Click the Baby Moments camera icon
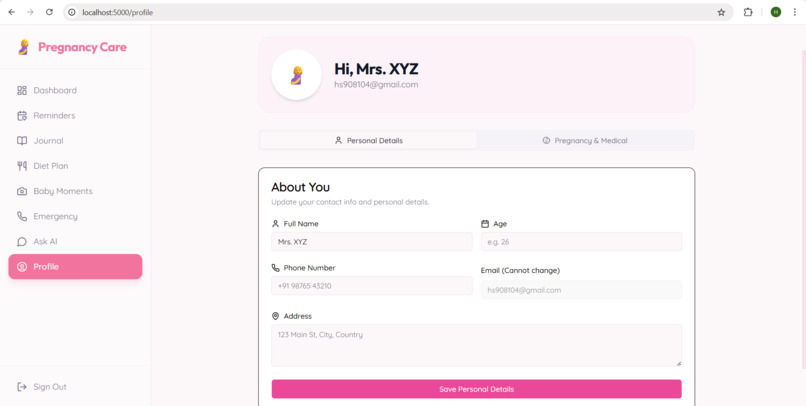This screenshot has height=406, width=806. point(22,191)
